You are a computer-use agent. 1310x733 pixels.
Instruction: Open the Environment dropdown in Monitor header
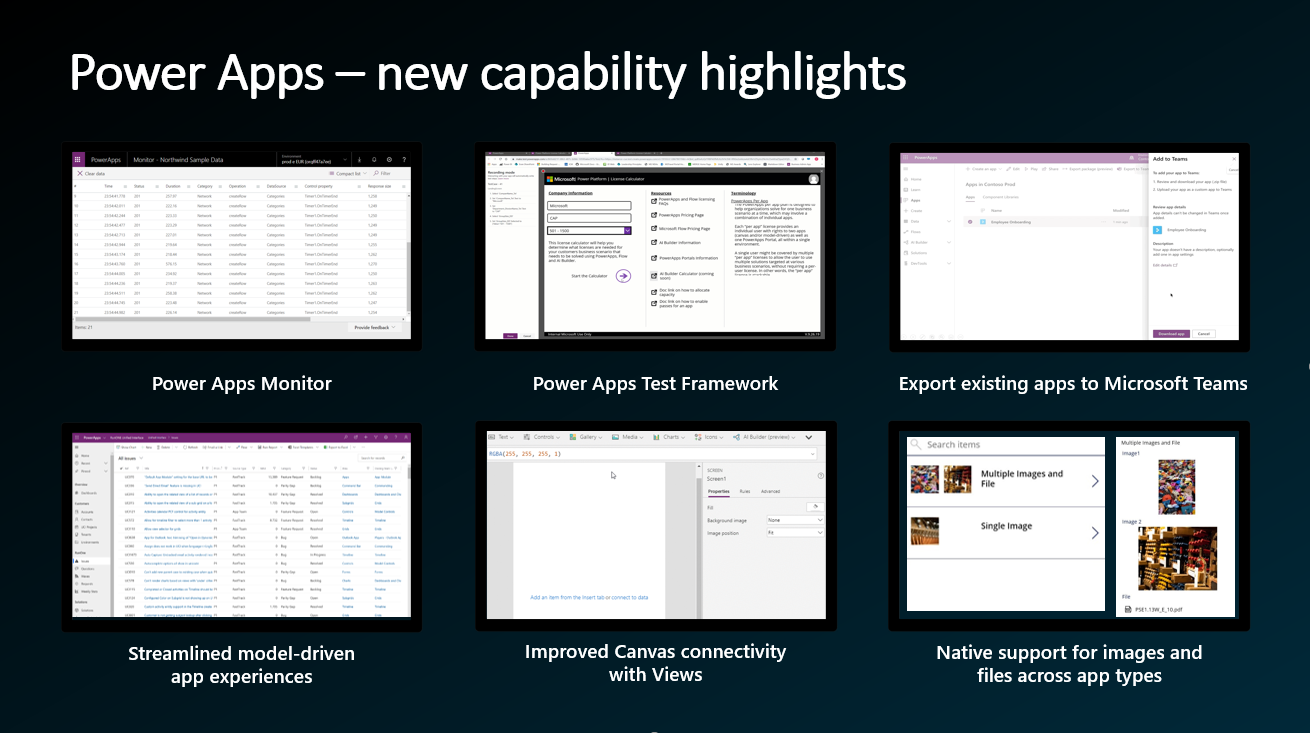tap(316, 159)
